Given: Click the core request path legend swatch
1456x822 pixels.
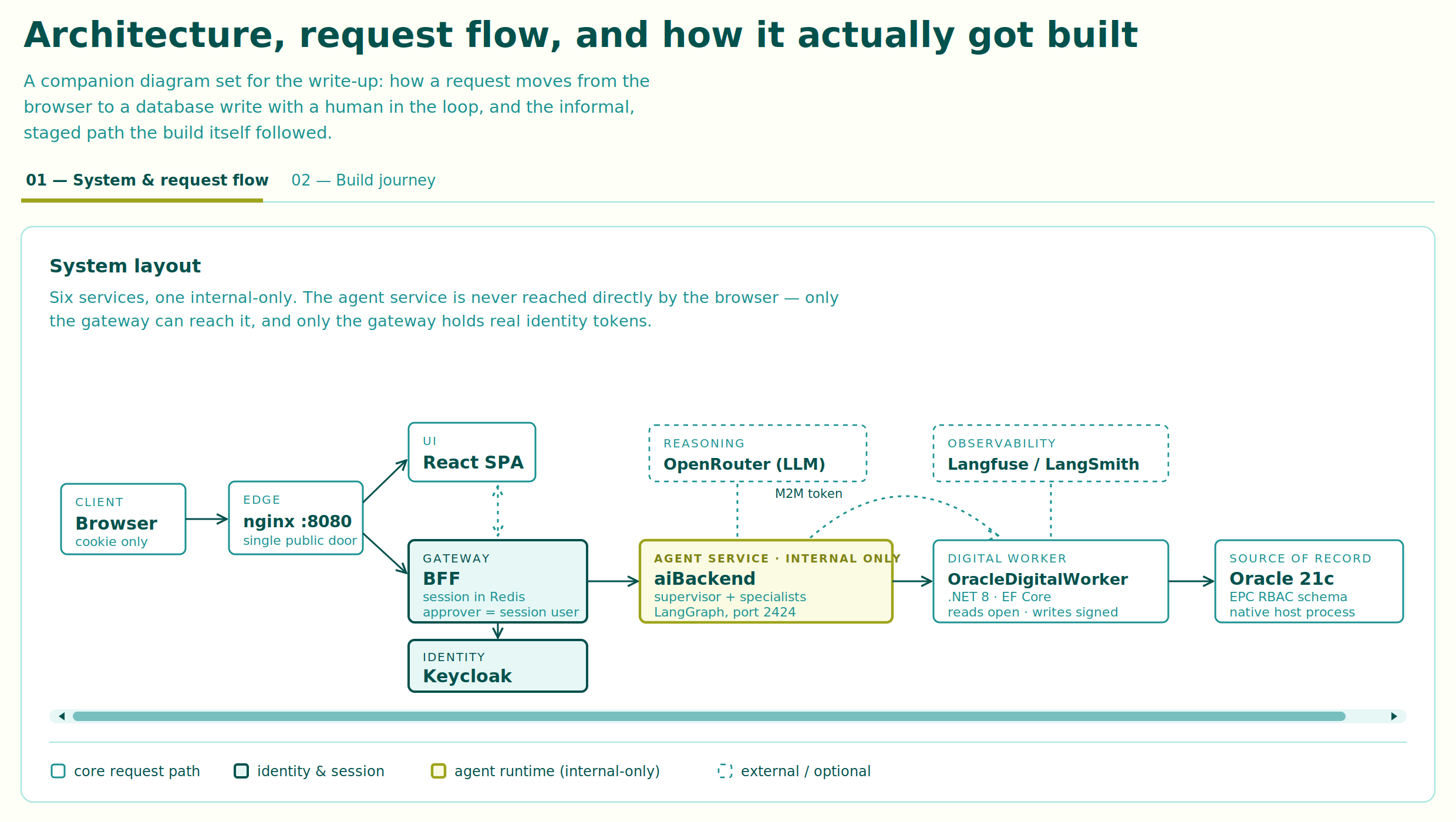Looking at the screenshot, I should click(58, 771).
